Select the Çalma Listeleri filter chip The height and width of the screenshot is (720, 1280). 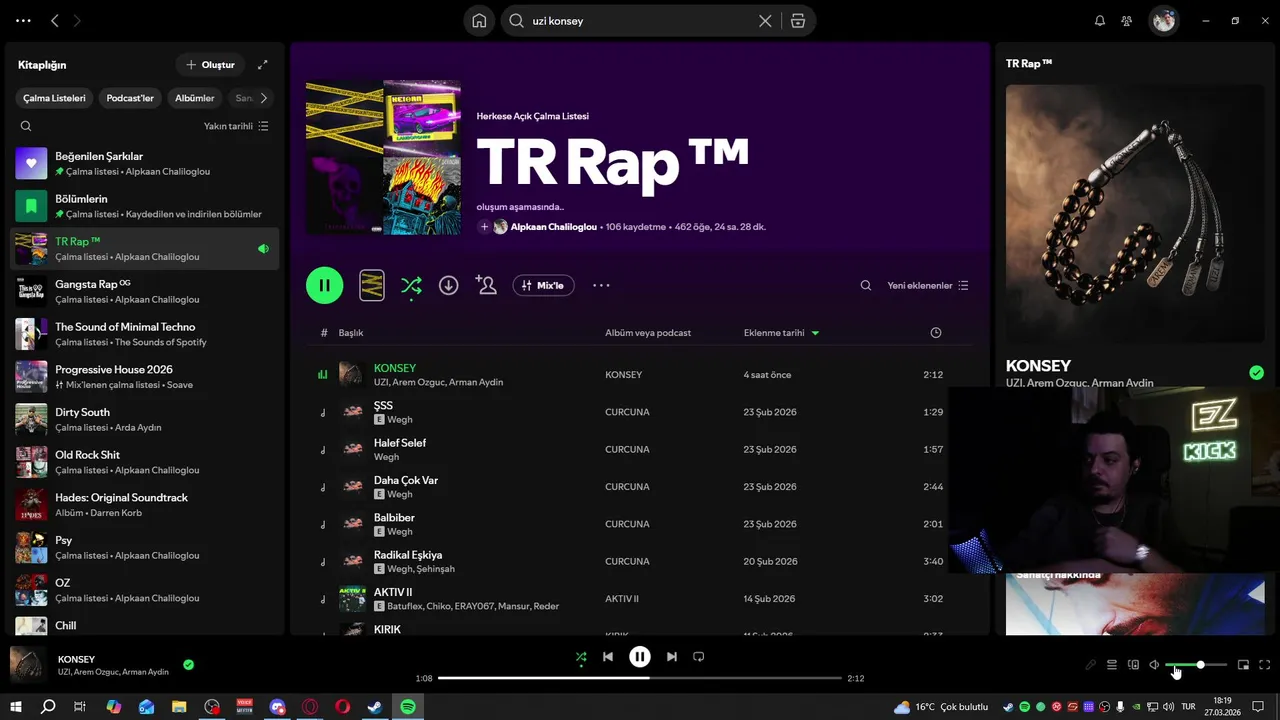55,98
